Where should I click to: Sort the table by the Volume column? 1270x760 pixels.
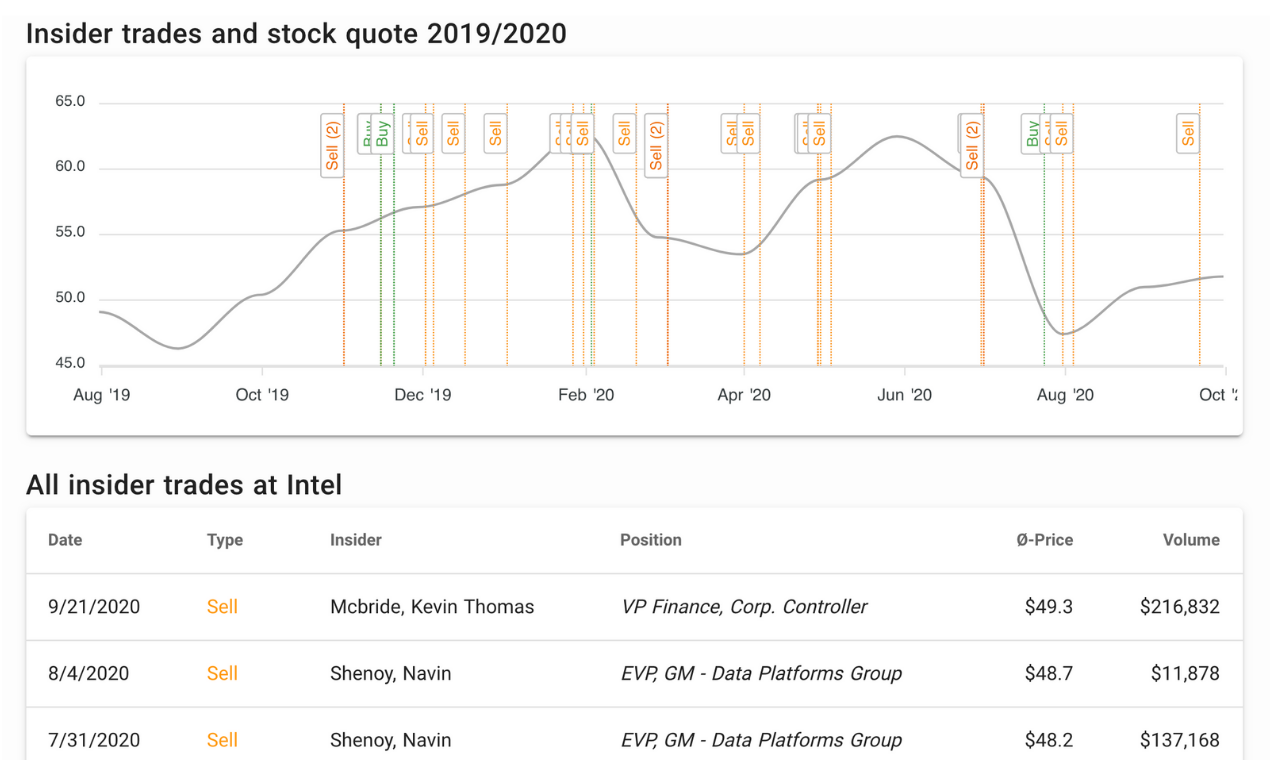pos(1190,540)
